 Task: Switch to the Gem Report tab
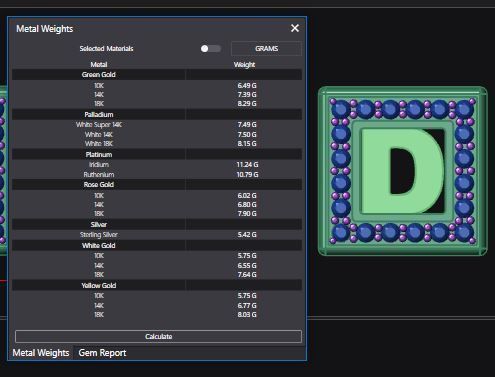coord(102,353)
